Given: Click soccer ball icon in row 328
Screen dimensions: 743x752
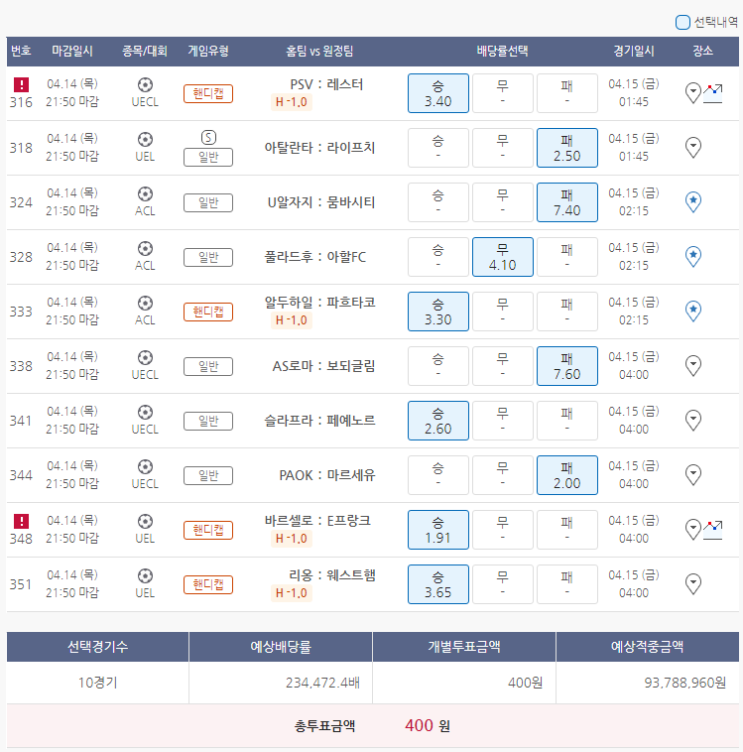Looking at the screenshot, I should [145, 248].
